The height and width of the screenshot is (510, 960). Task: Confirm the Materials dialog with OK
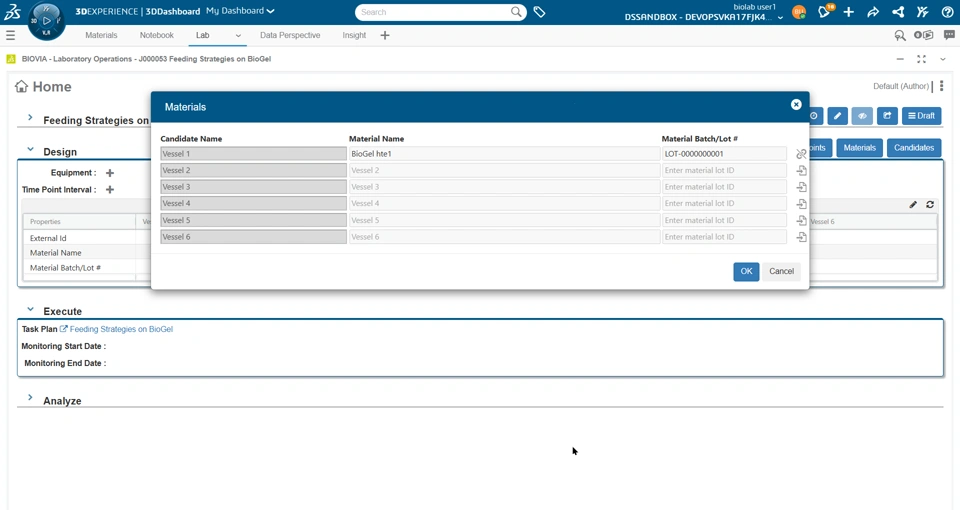tap(746, 271)
